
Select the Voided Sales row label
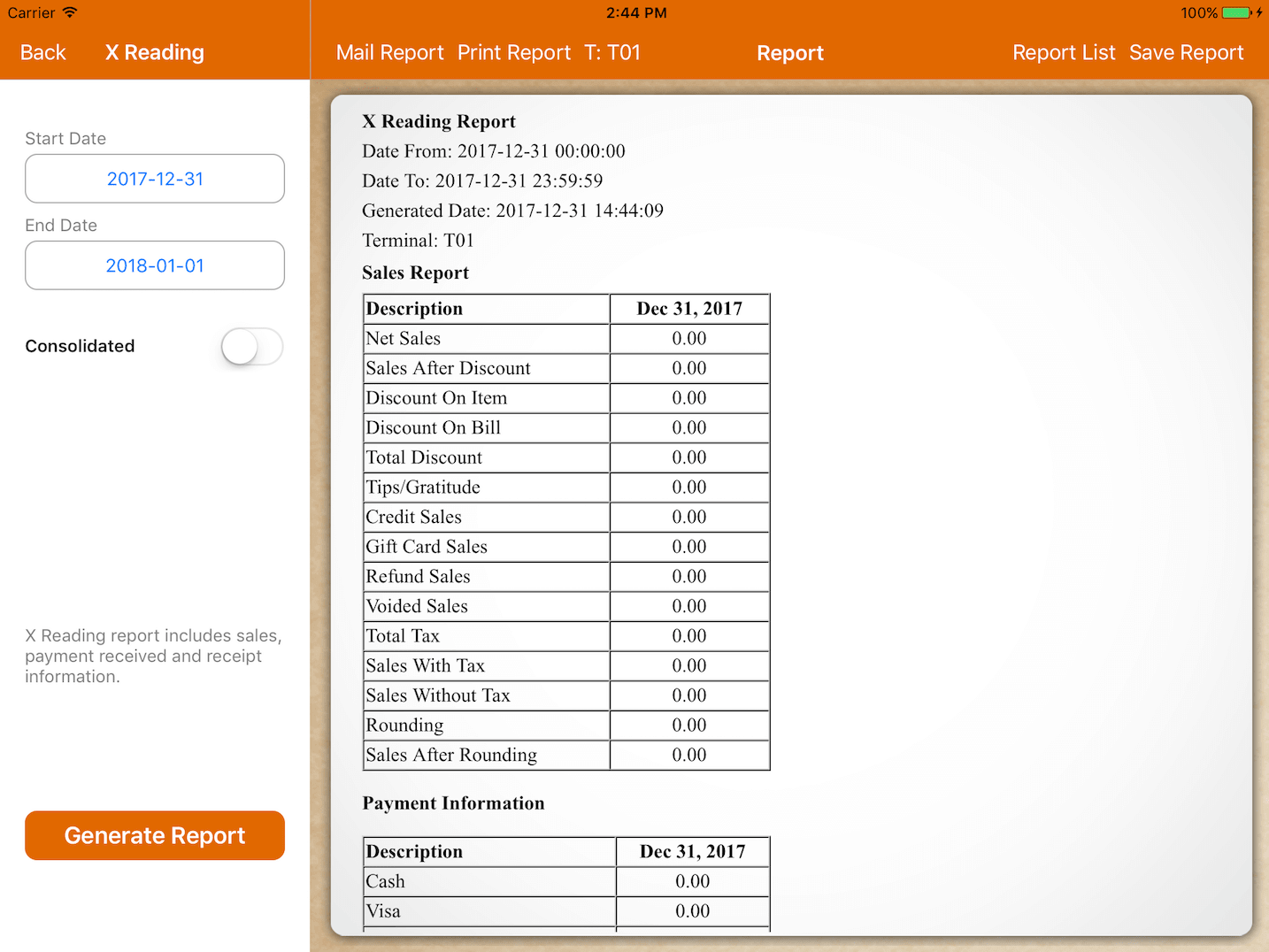point(417,607)
